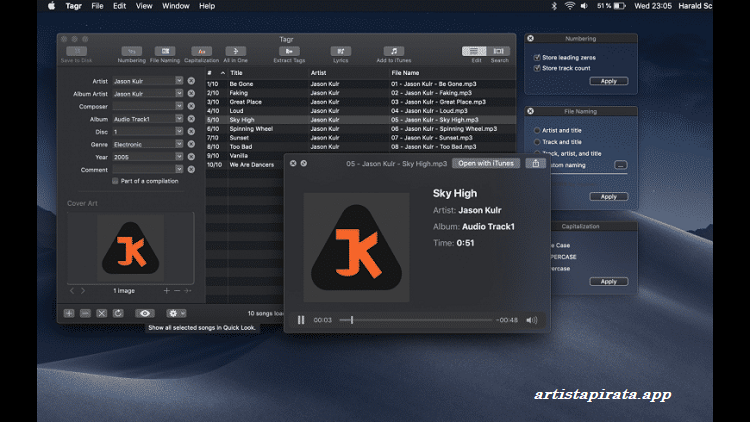Image resolution: width=750 pixels, height=422 pixels.
Task: Open the Lyrics tool
Action: [x=342, y=50]
